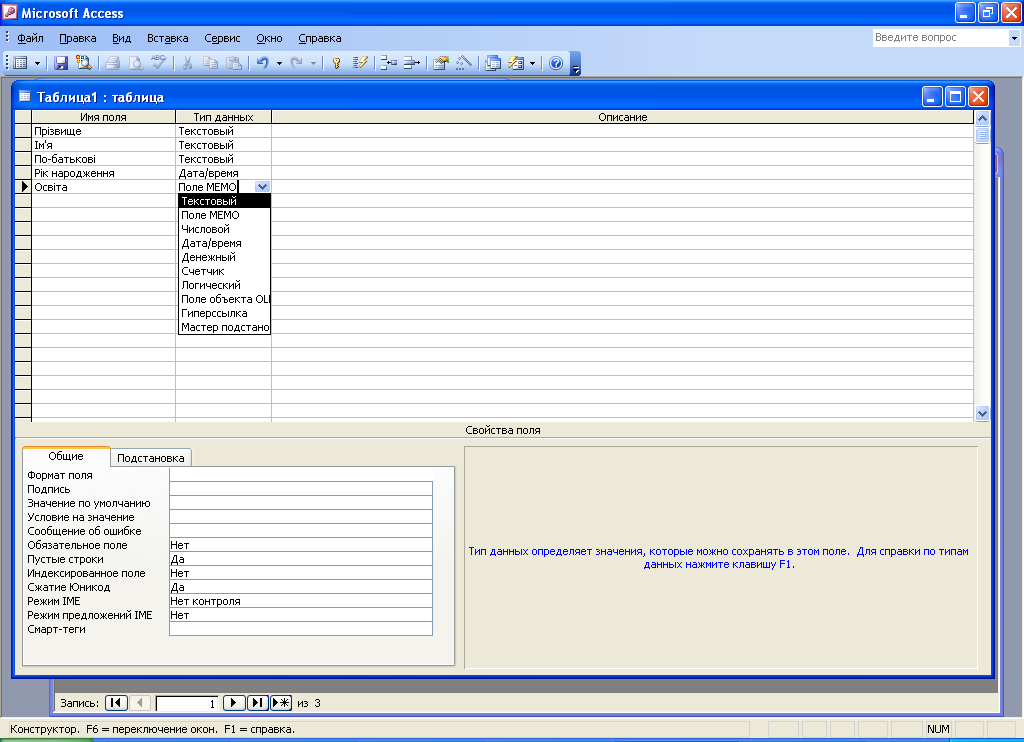Open Print Preview icon

(x=135, y=63)
